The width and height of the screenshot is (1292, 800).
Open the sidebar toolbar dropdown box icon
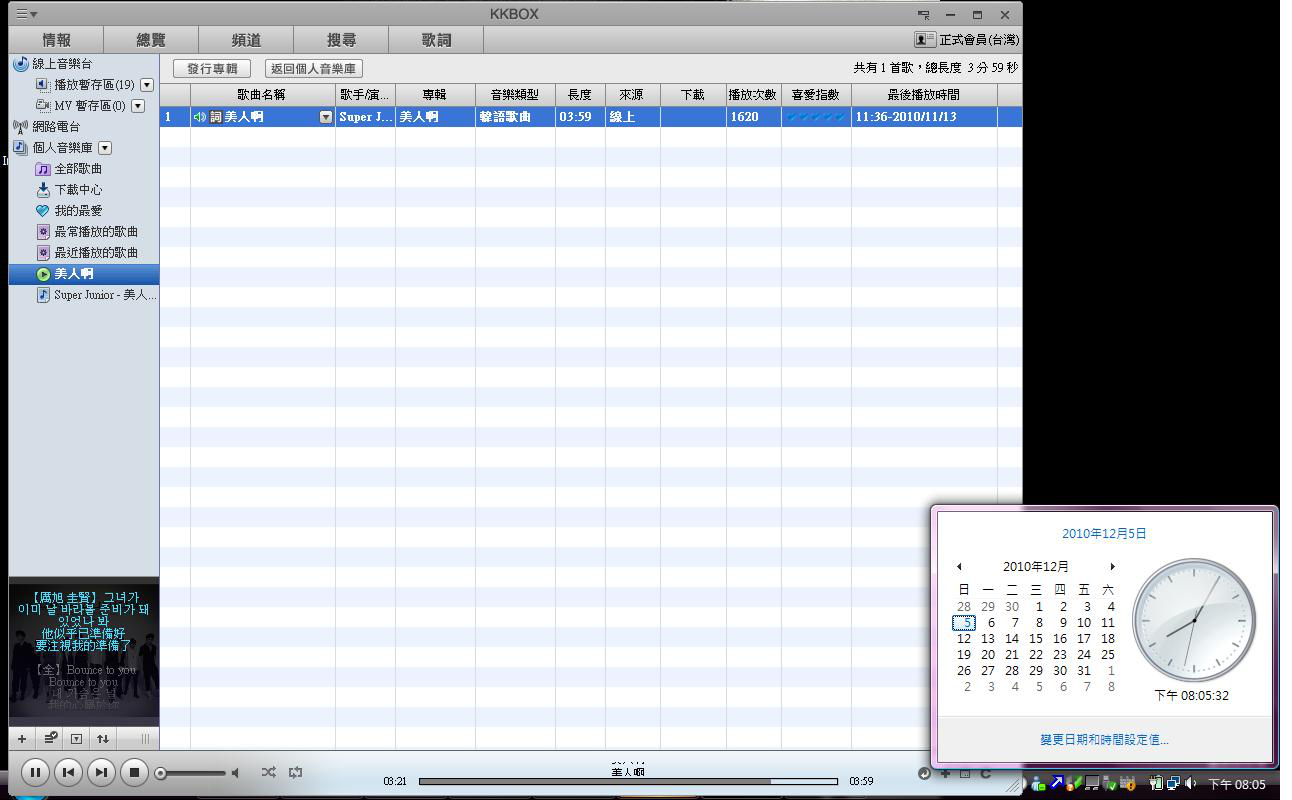(x=76, y=739)
